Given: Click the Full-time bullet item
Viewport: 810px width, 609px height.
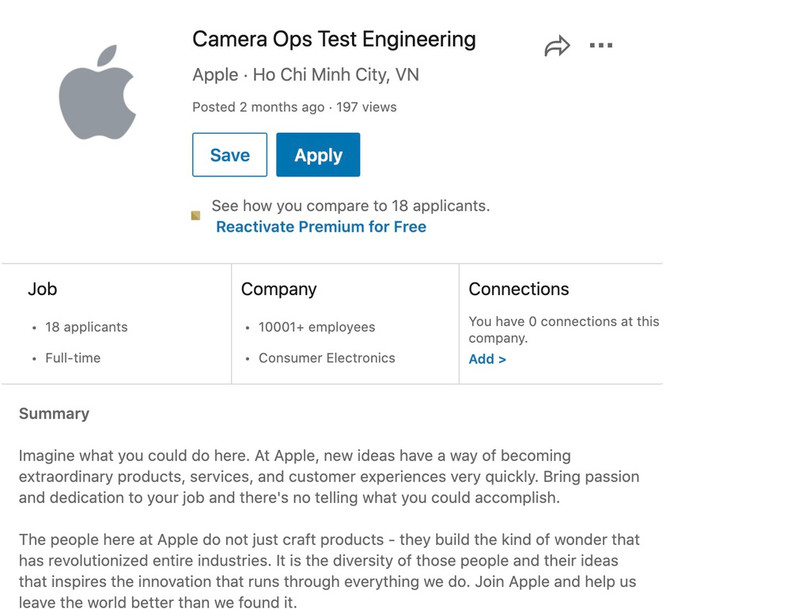Looking at the screenshot, I should click(73, 358).
